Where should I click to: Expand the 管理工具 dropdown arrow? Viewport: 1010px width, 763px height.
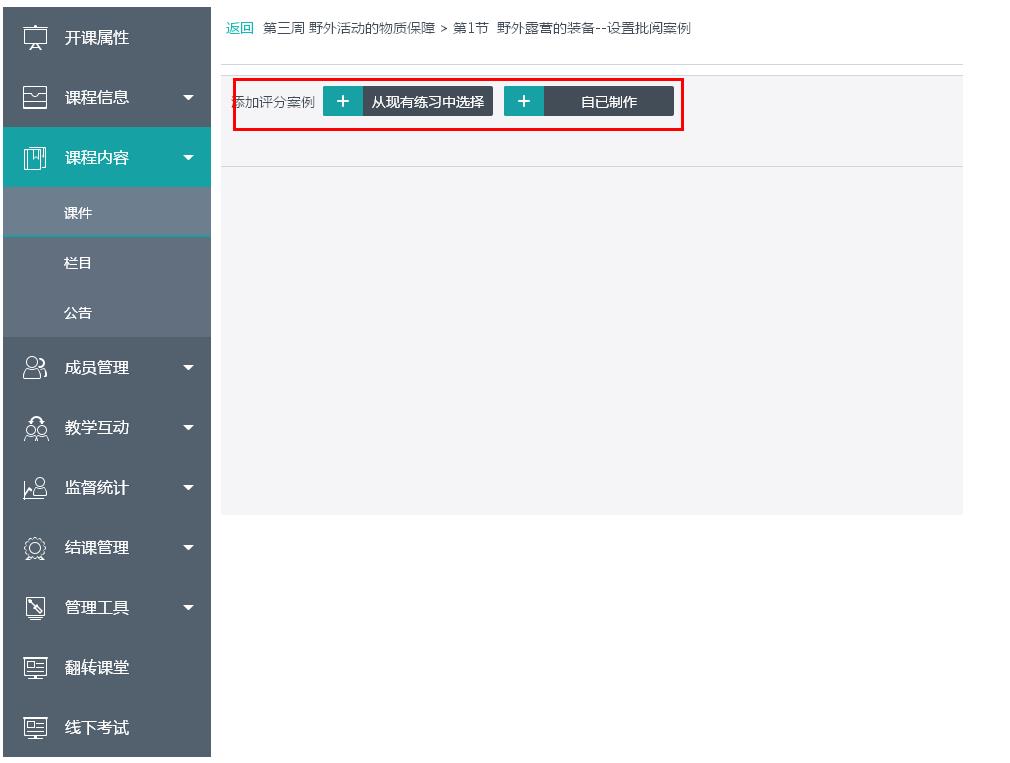pos(188,608)
